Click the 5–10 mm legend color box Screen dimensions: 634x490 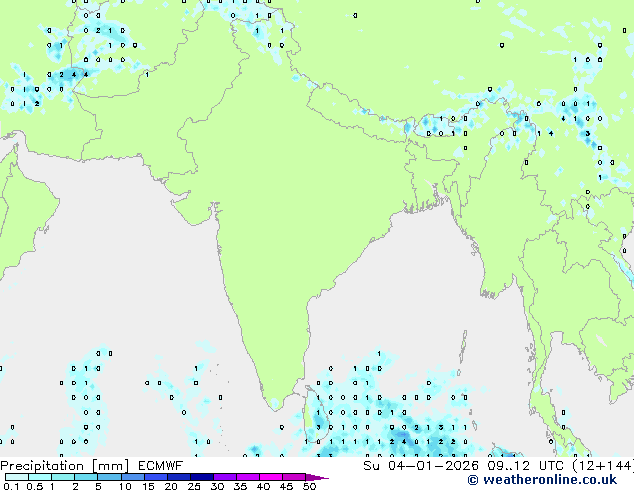(x=109, y=477)
